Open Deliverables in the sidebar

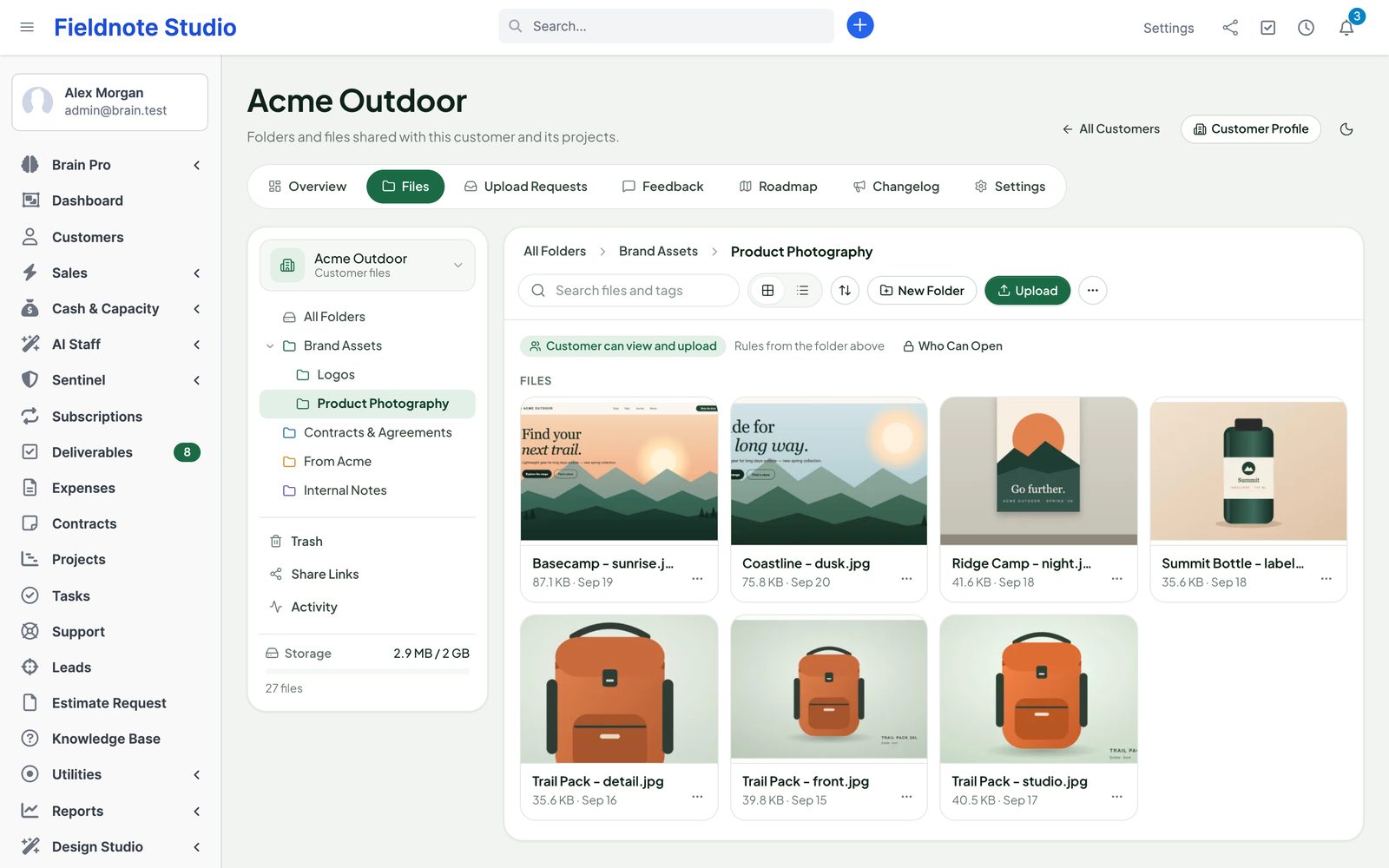(110, 452)
